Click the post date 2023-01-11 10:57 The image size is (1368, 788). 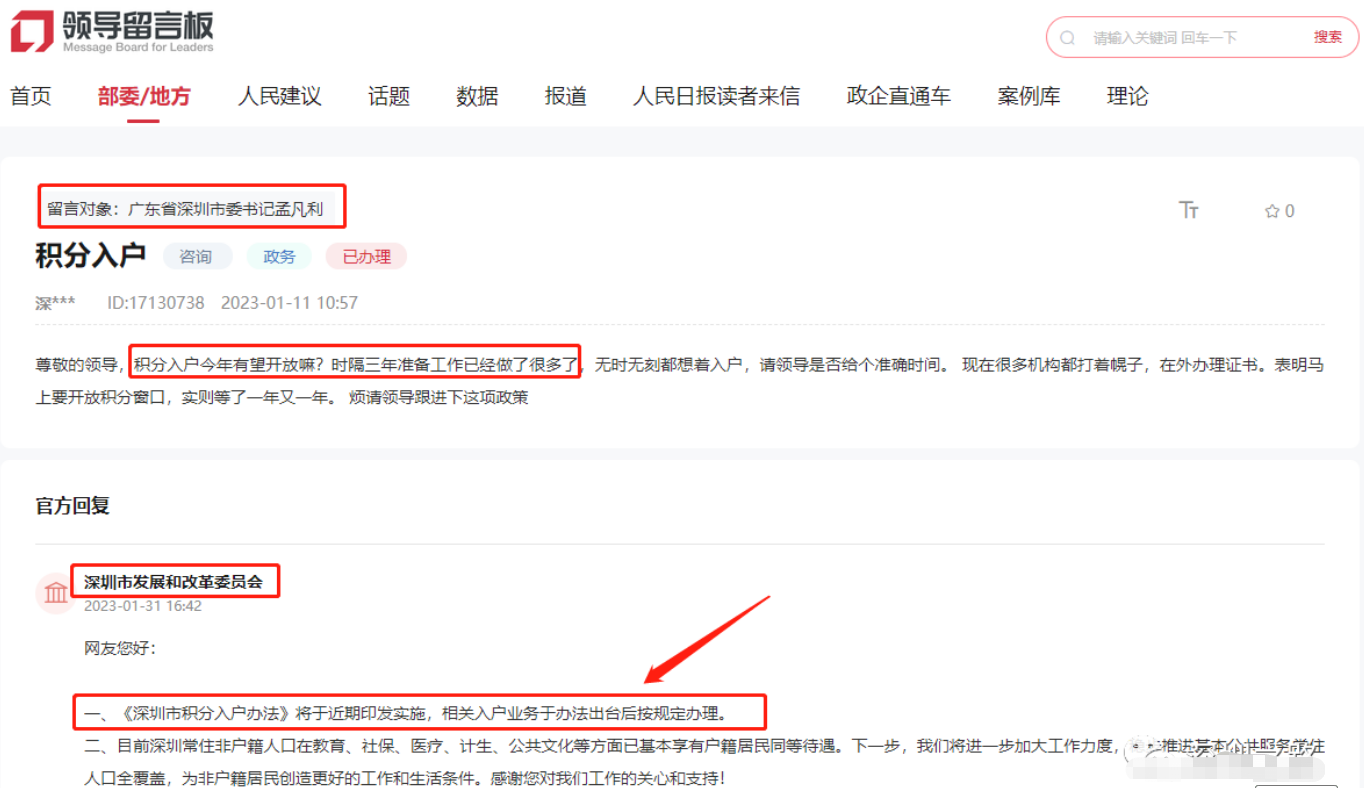click(289, 303)
